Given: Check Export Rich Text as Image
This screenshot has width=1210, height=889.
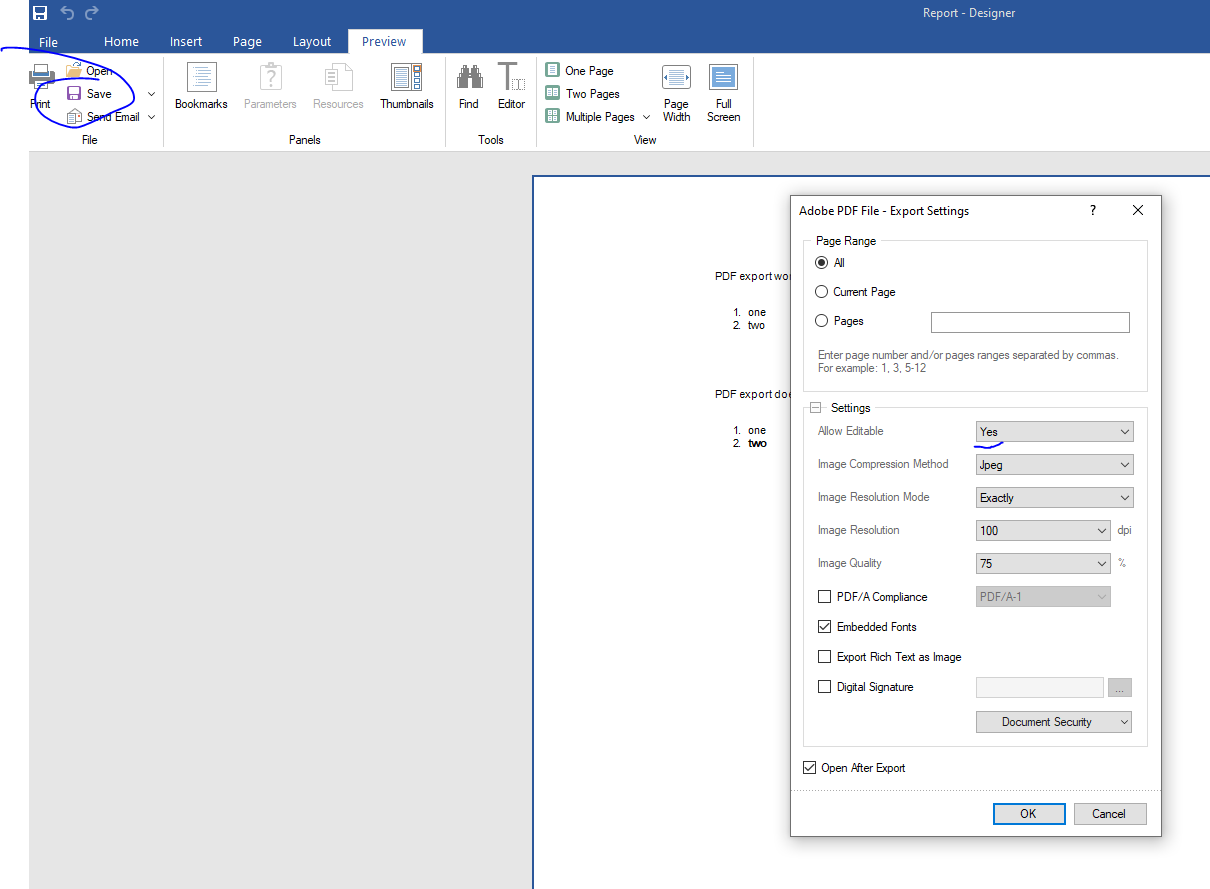Looking at the screenshot, I should click(825, 657).
